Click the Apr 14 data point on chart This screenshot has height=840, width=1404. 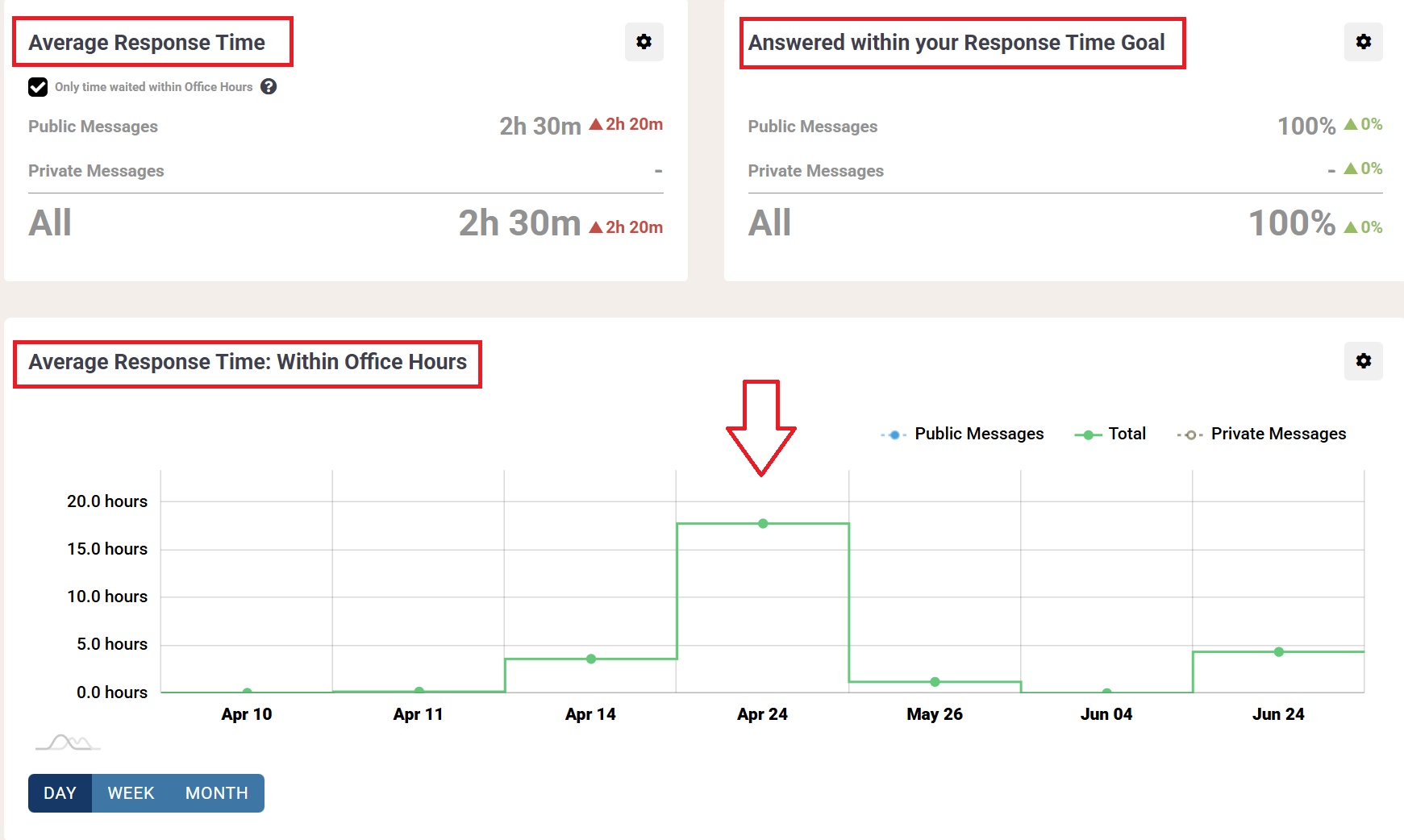591,659
